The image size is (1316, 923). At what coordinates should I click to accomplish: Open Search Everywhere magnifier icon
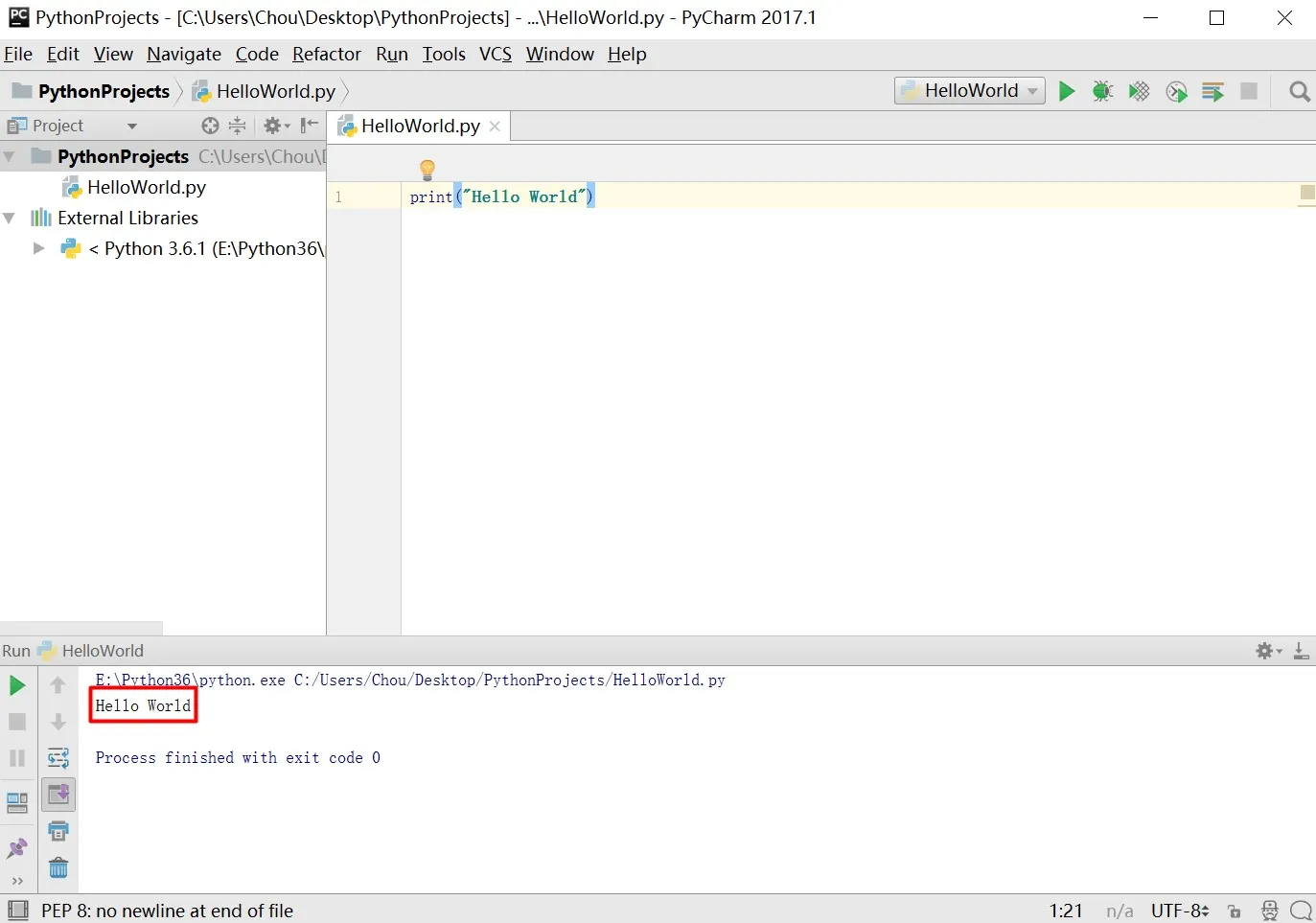click(1300, 91)
